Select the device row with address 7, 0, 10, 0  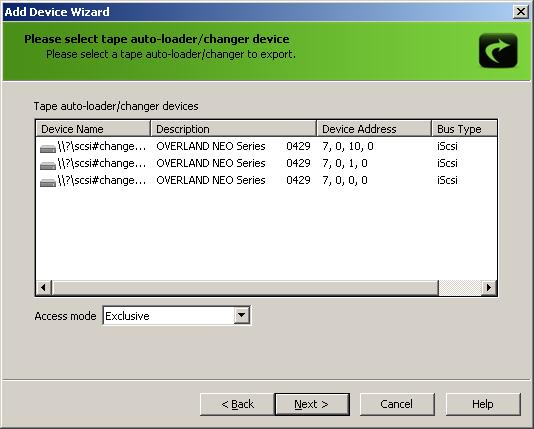click(266, 146)
